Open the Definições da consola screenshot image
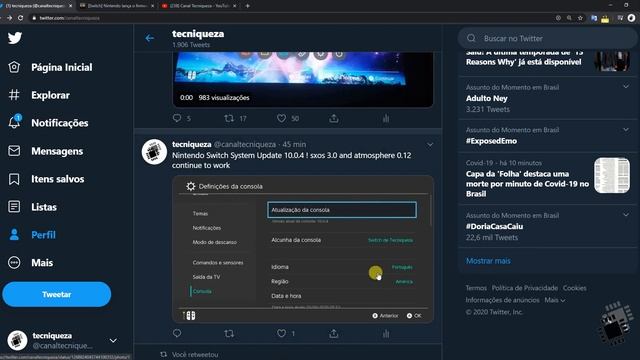640x360 pixels. click(x=302, y=249)
